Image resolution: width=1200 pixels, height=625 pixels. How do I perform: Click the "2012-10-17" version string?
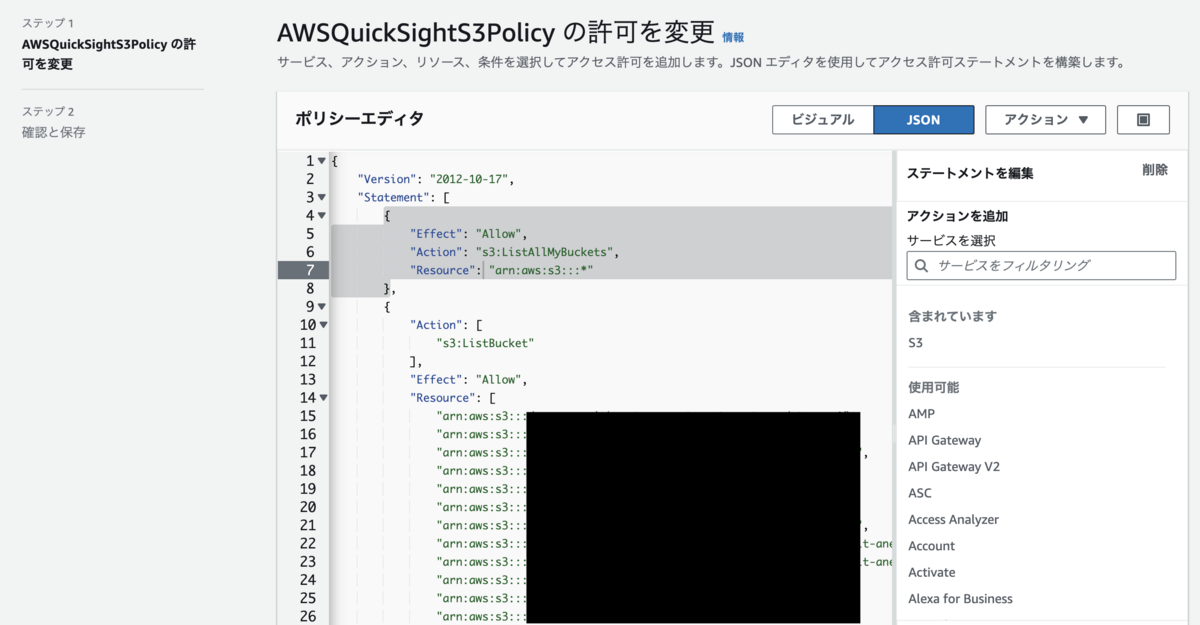point(470,179)
